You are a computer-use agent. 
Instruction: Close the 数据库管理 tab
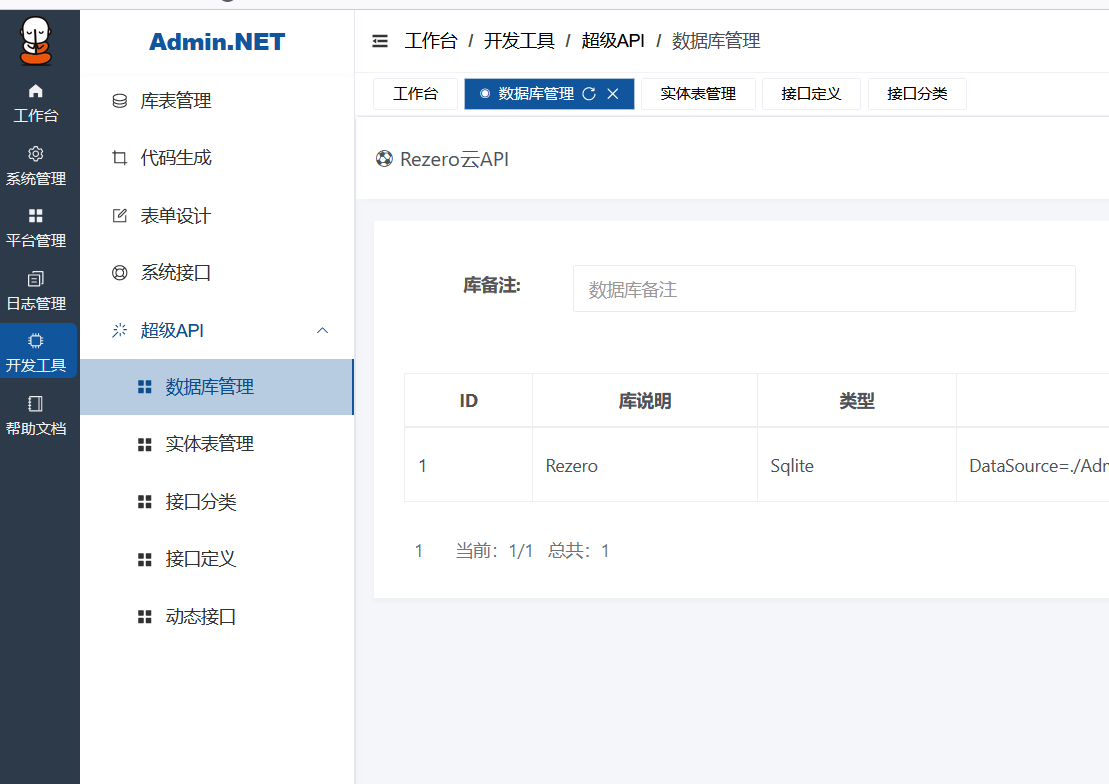pyautogui.click(x=613, y=94)
